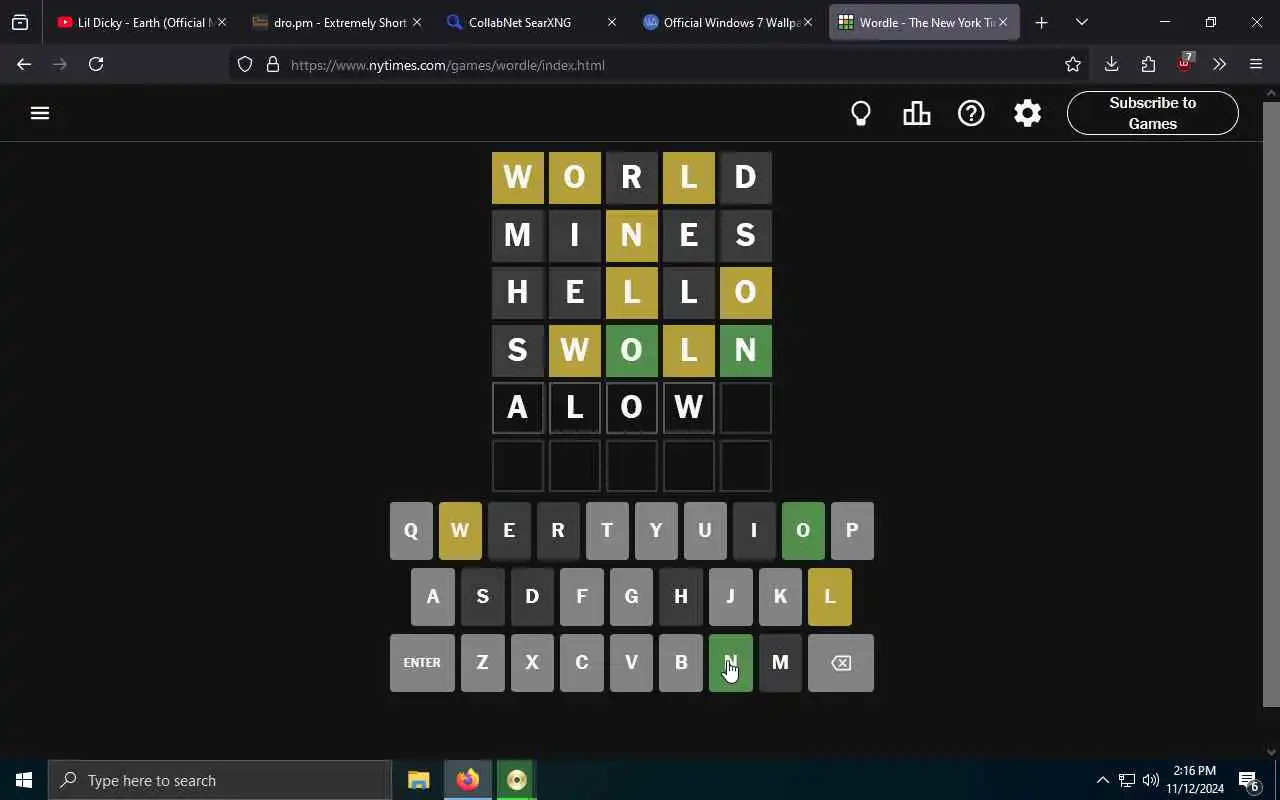Show more tools overflow chevron
This screenshot has width=1280, height=800.
tap(1219, 64)
